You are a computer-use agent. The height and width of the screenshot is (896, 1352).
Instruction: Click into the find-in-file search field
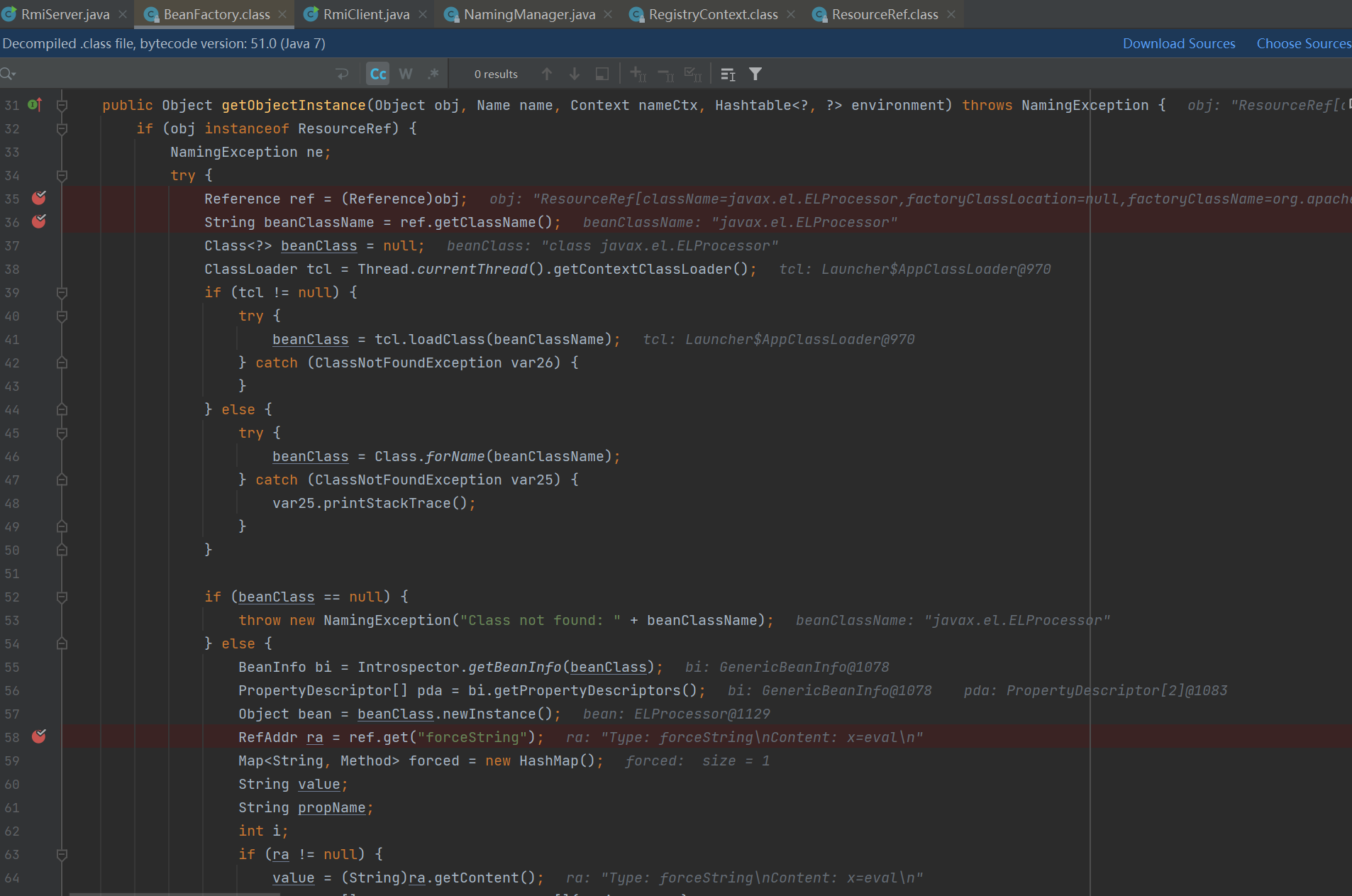pos(174,74)
